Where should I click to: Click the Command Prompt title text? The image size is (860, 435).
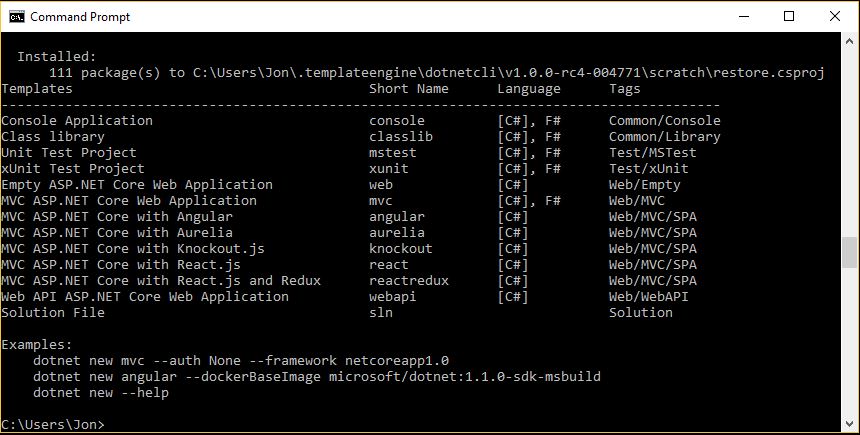coord(80,17)
